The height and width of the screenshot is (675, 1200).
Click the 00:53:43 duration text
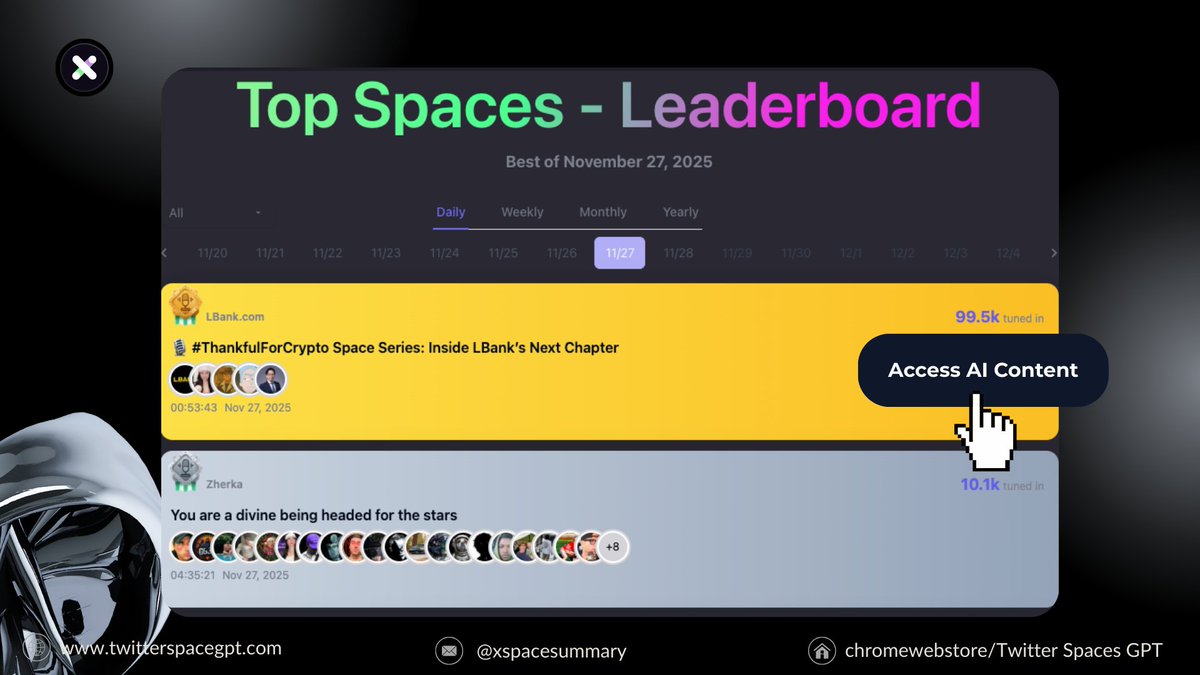195,408
